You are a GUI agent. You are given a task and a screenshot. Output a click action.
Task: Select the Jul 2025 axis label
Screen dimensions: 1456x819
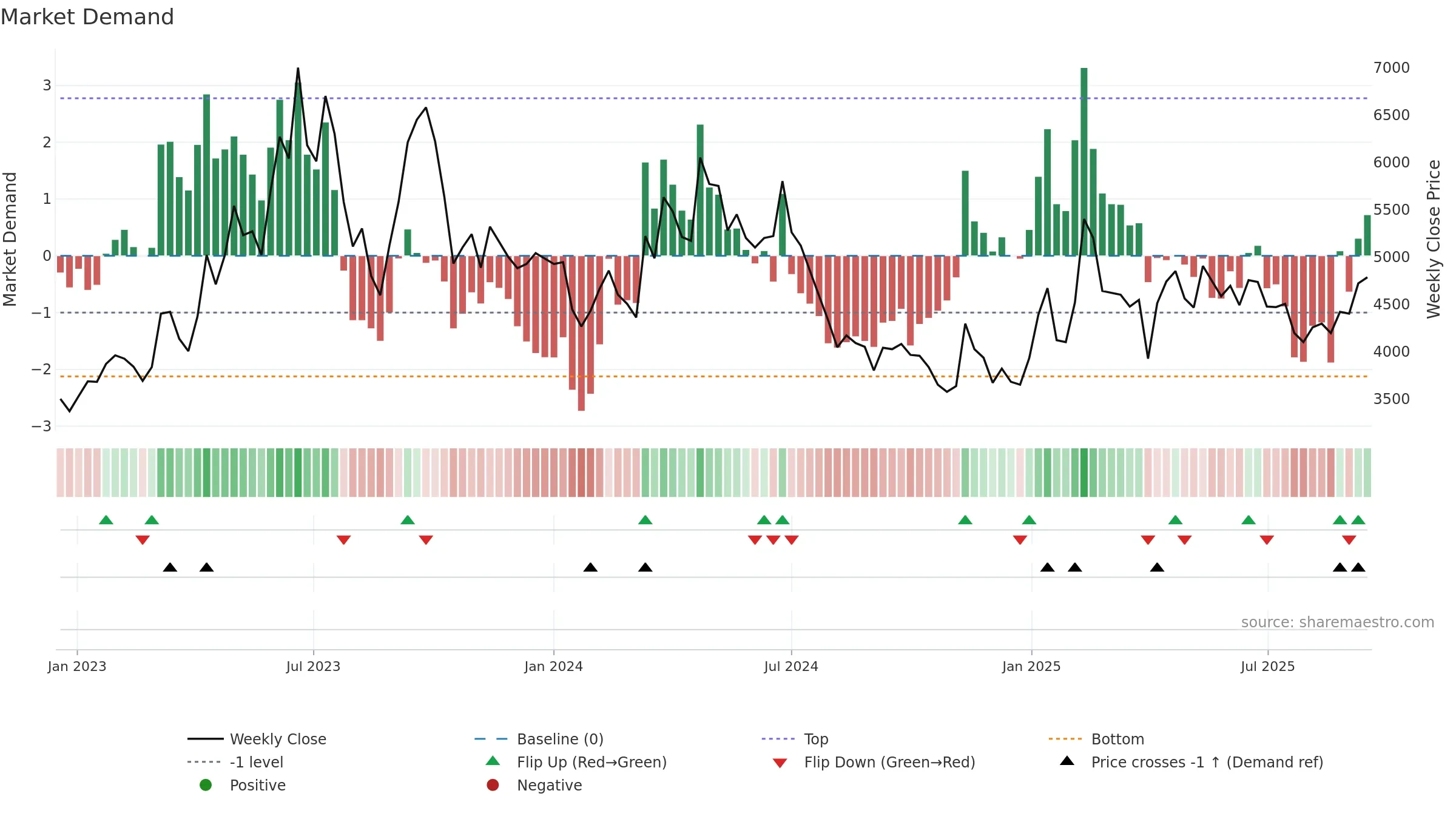(1267, 666)
